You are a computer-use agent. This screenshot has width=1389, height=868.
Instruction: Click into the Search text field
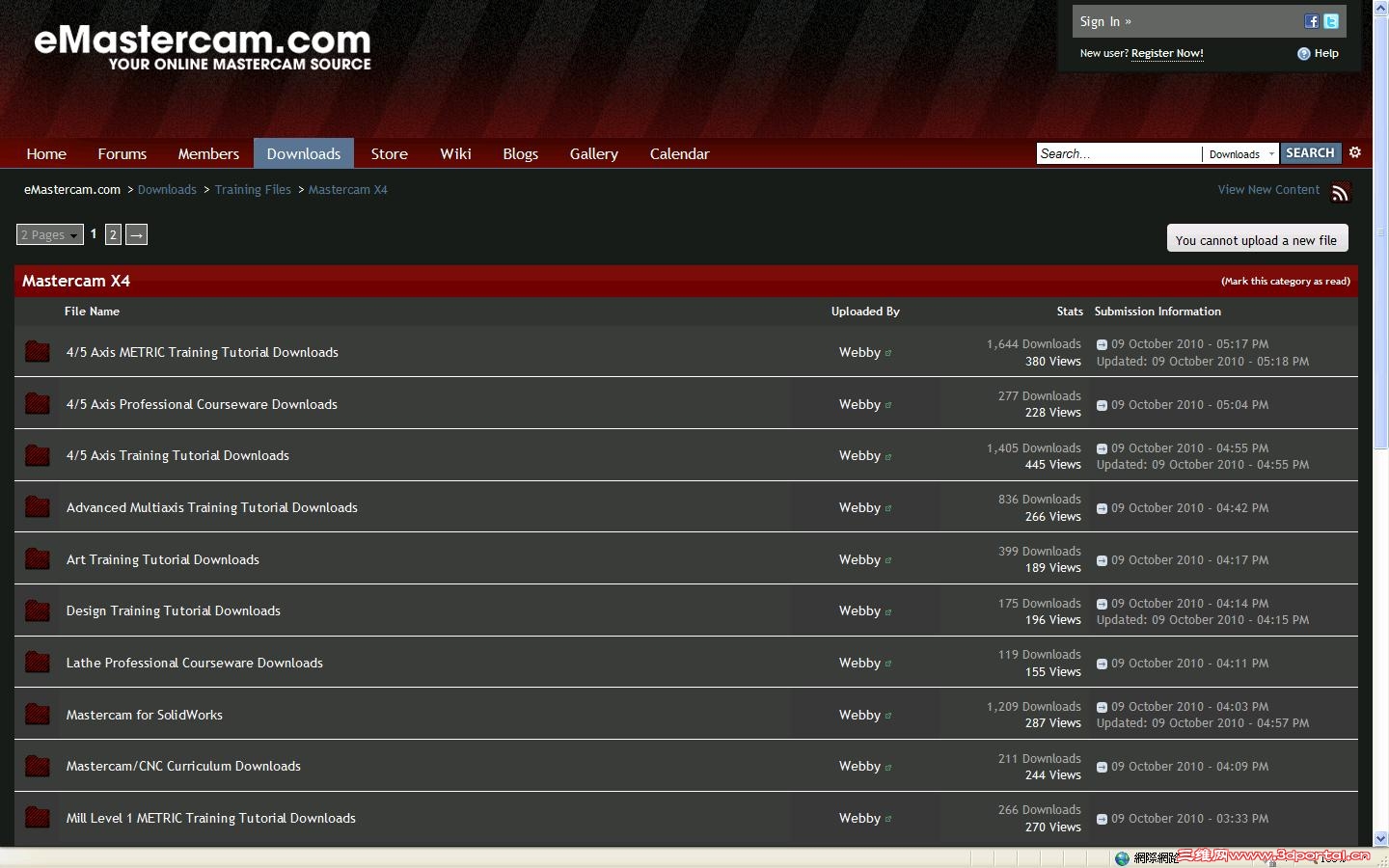[x=1119, y=154]
